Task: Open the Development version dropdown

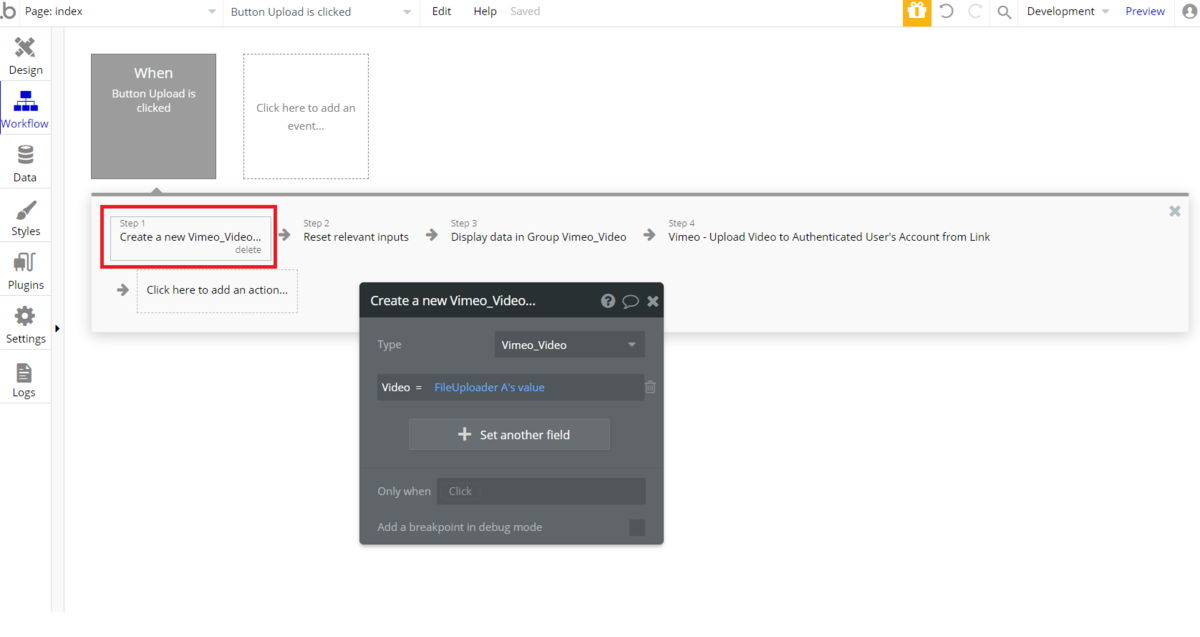Action: [x=1068, y=12]
